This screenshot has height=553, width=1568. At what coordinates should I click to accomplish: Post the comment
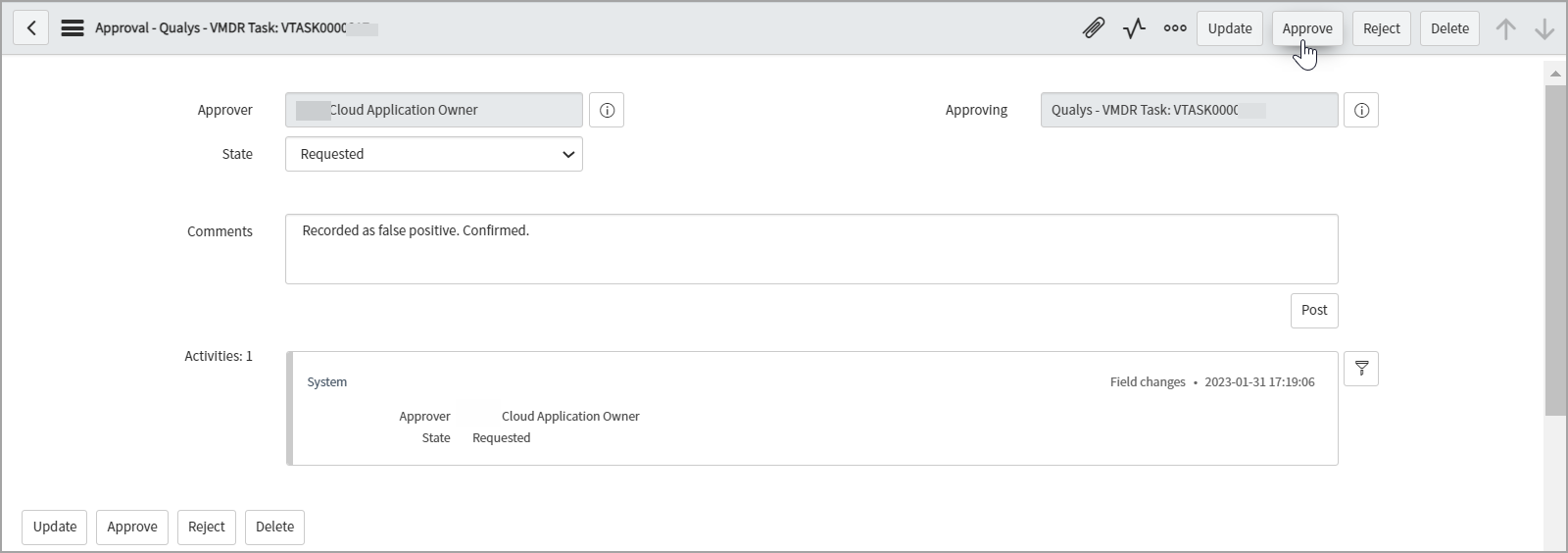[1314, 310]
